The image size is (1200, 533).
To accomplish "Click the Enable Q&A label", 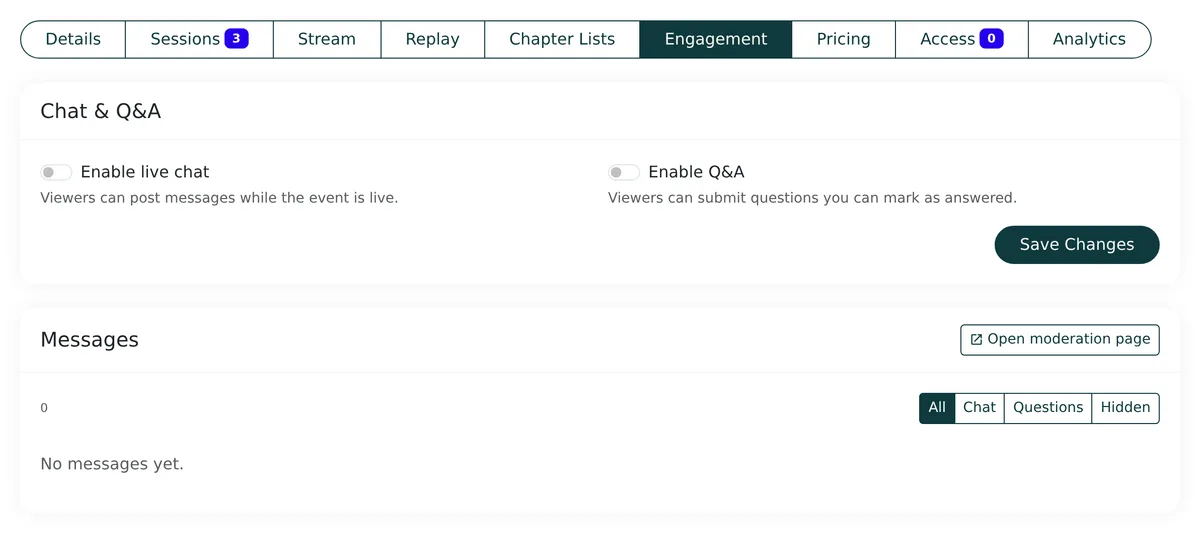I will [x=696, y=172].
